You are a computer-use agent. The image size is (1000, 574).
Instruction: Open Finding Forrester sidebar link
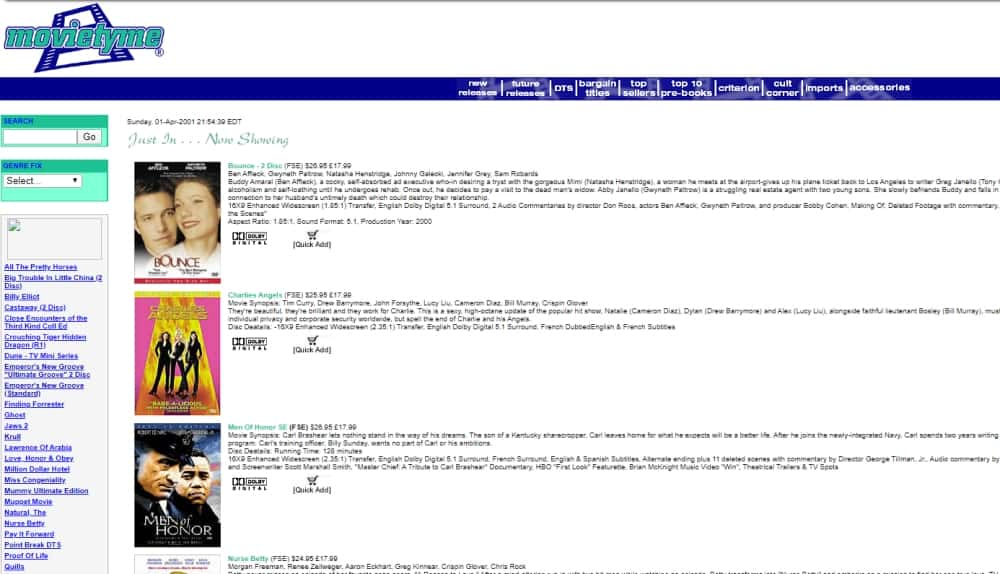pos(34,404)
